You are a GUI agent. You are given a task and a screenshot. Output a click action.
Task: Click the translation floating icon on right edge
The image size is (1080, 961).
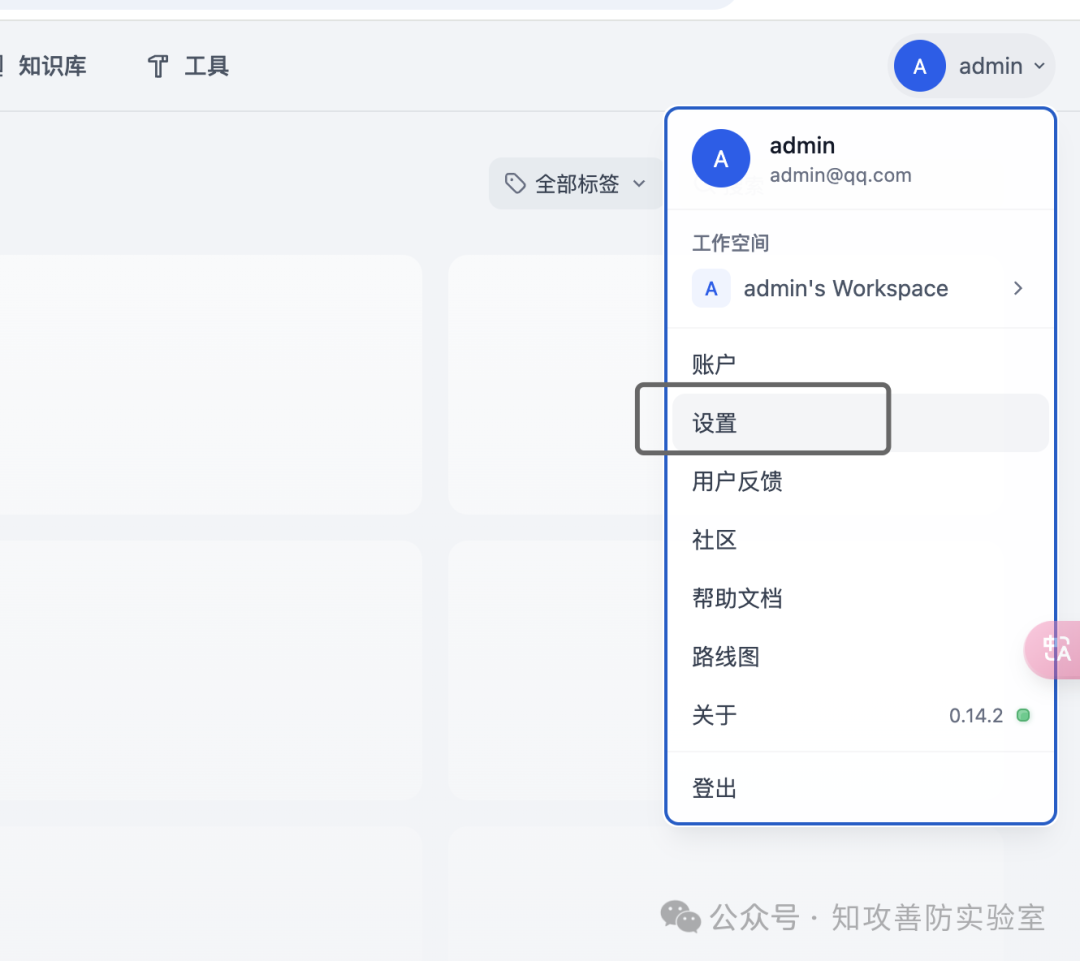1057,650
